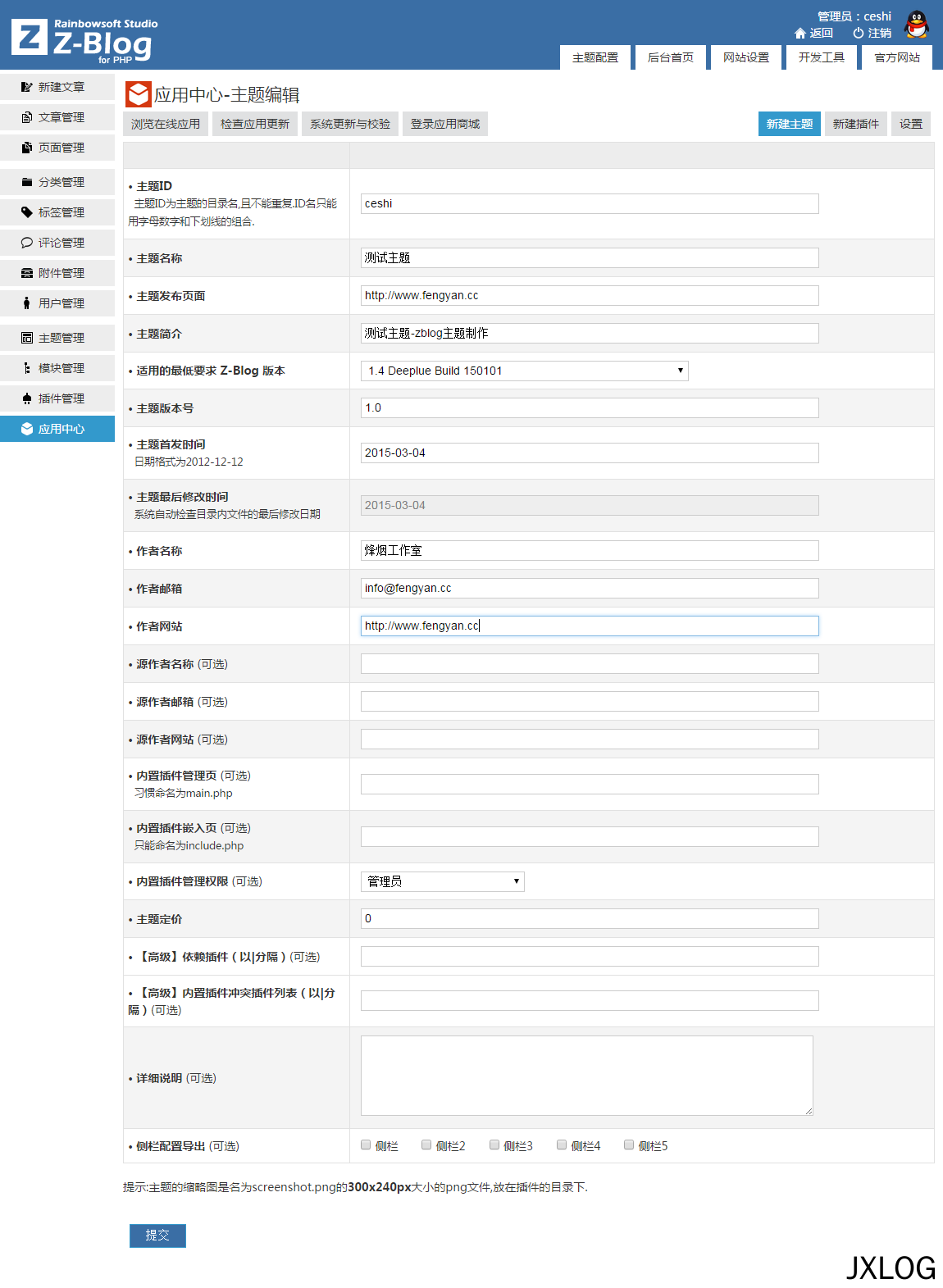Screen dimensions: 943x1288
Task: Click the page management icon
Action: 27,148
